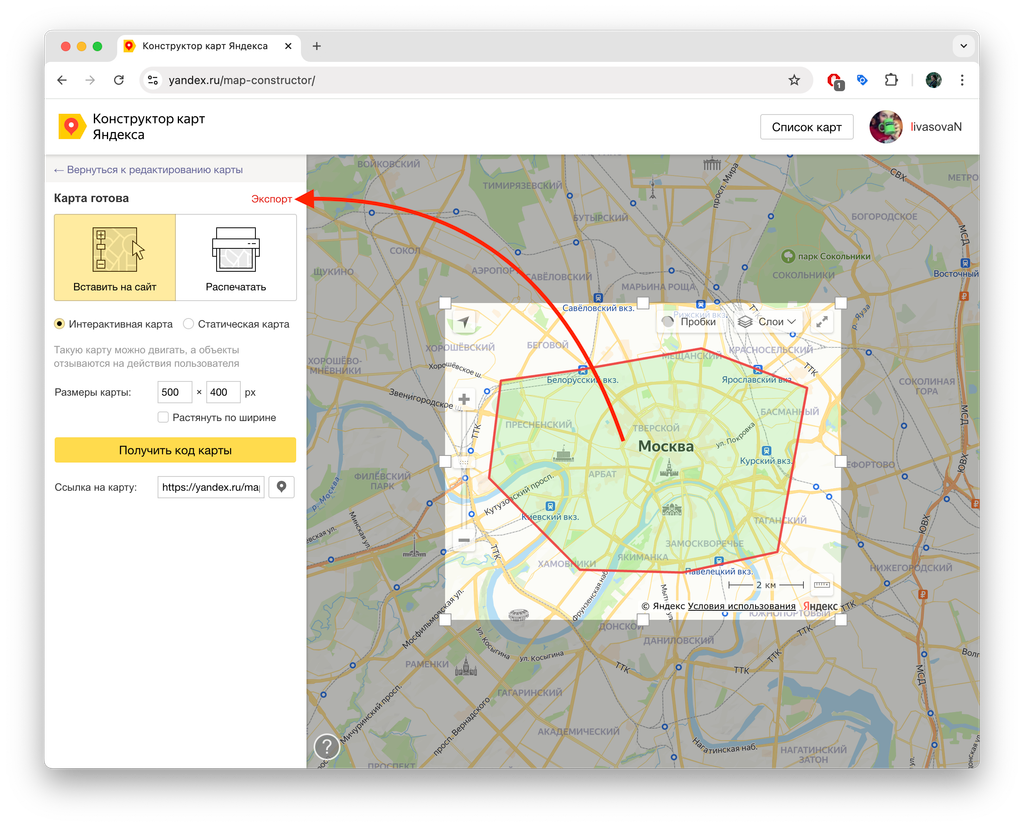Click the Yandex map constructor logo
The height and width of the screenshot is (827, 1024).
tap(72, 126)
